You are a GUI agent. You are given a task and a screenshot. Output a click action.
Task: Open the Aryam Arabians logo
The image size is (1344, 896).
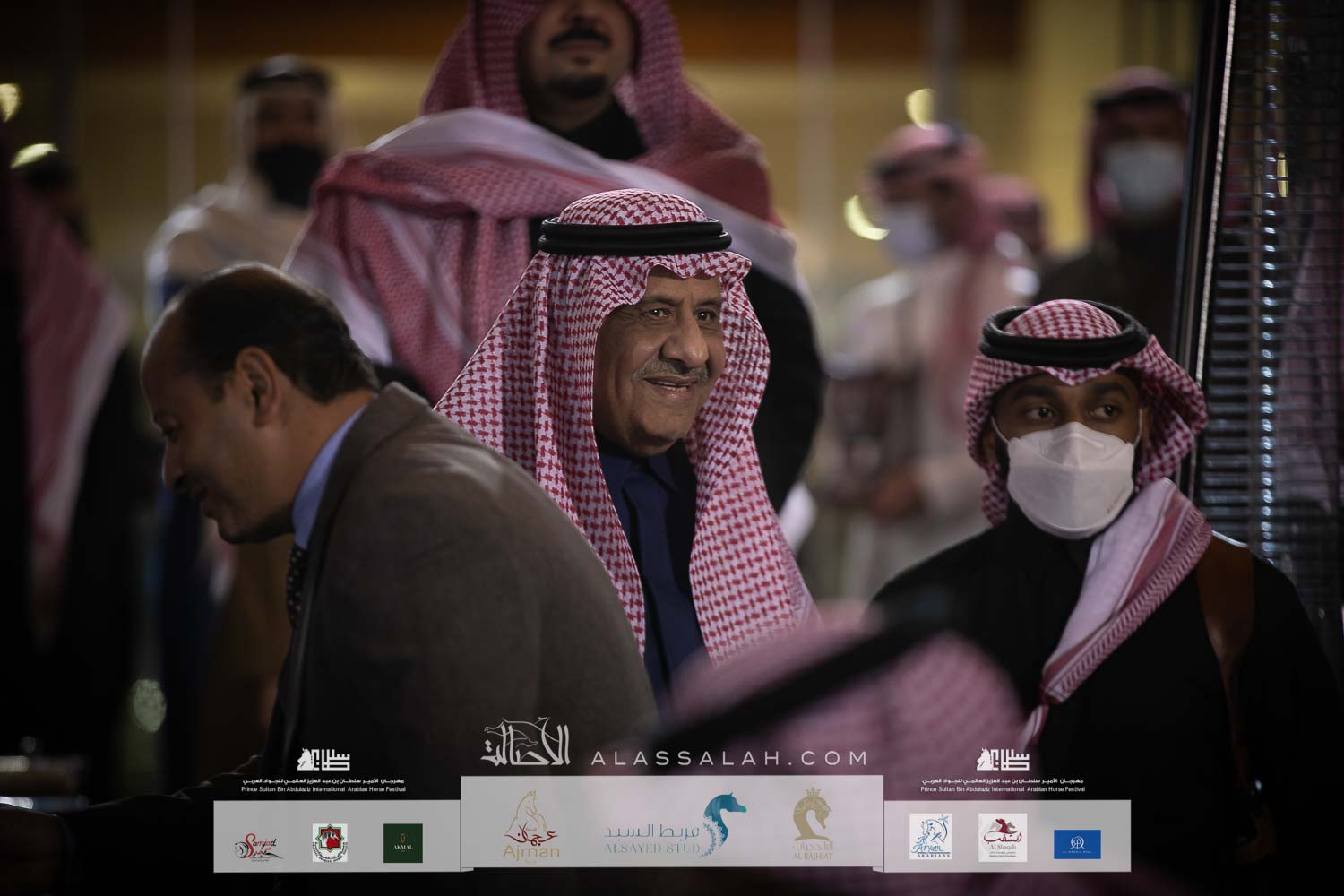928,838
